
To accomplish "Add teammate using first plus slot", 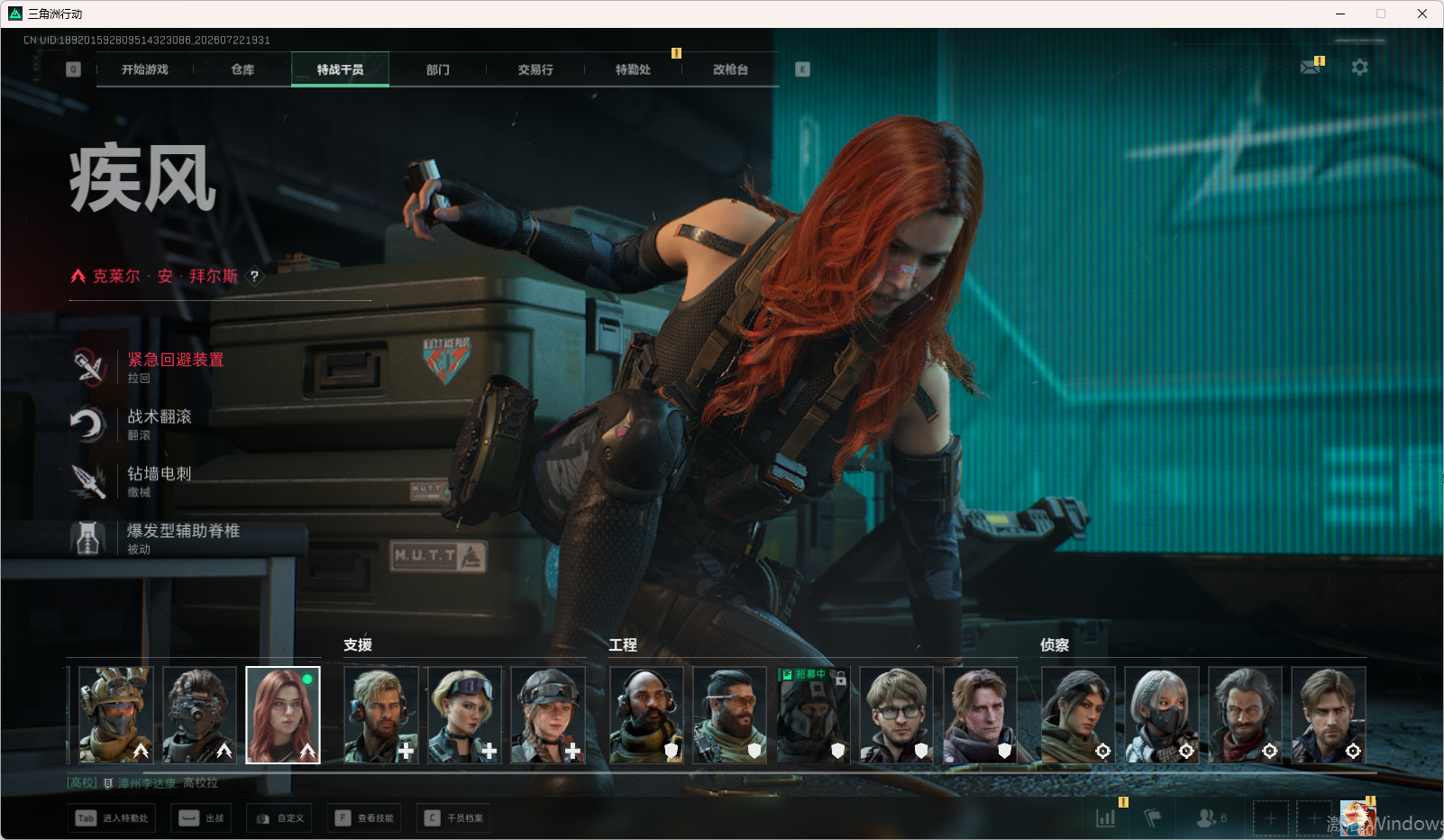I will tap(1270, 818).
